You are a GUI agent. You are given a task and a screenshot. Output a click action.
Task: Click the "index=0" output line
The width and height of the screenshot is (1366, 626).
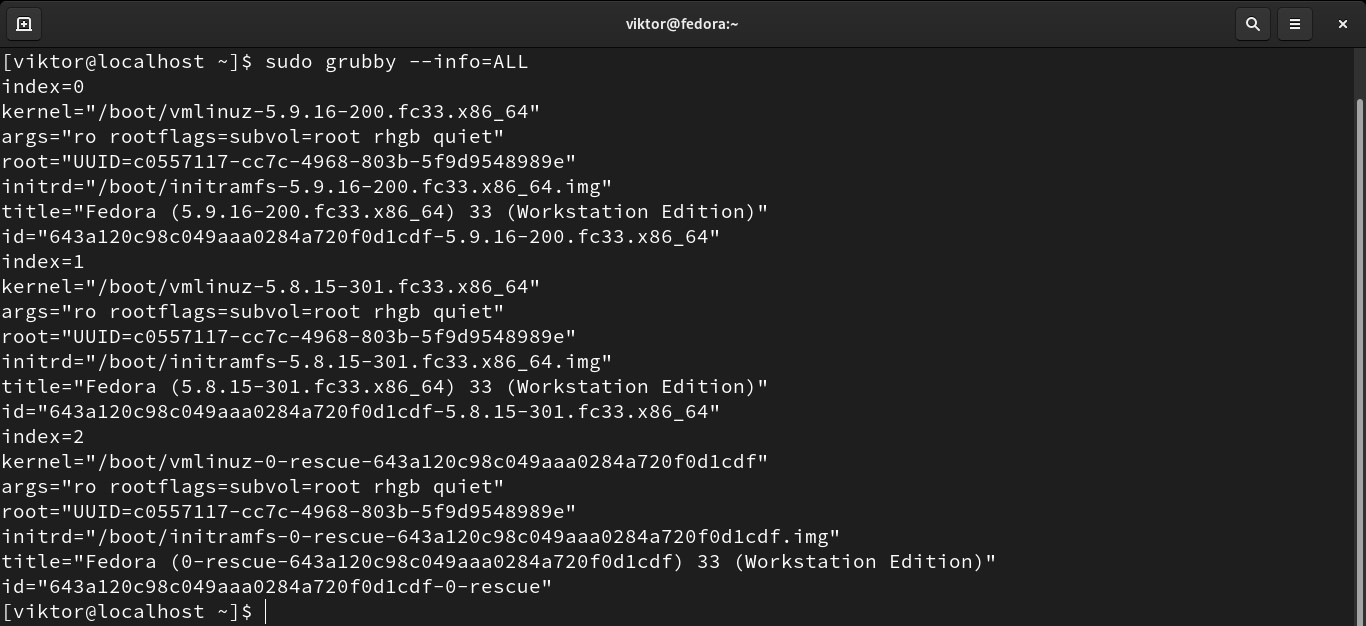click(43, 87)
